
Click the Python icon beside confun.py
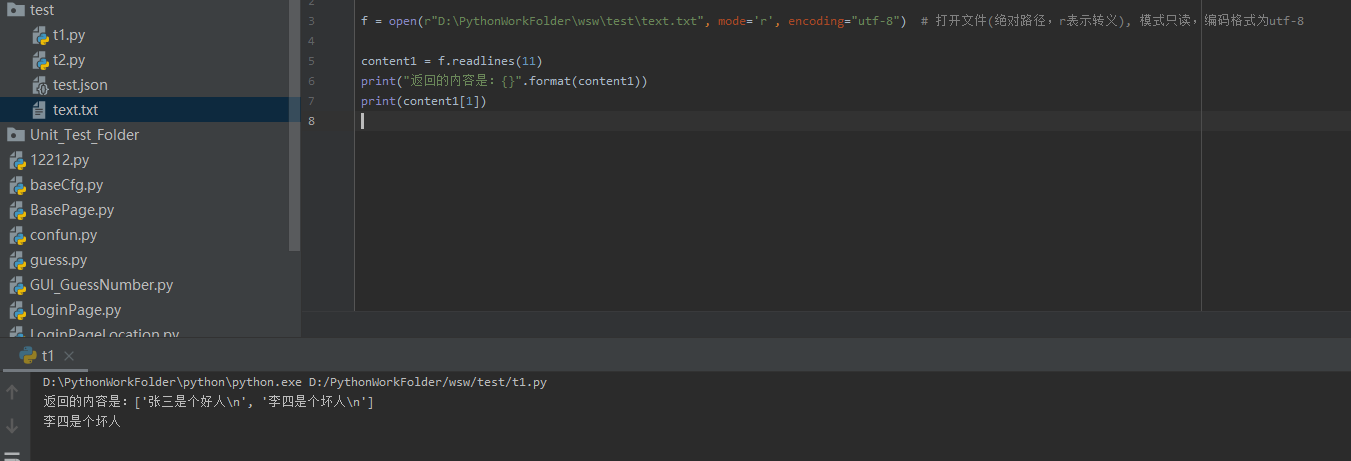(16, 235)
